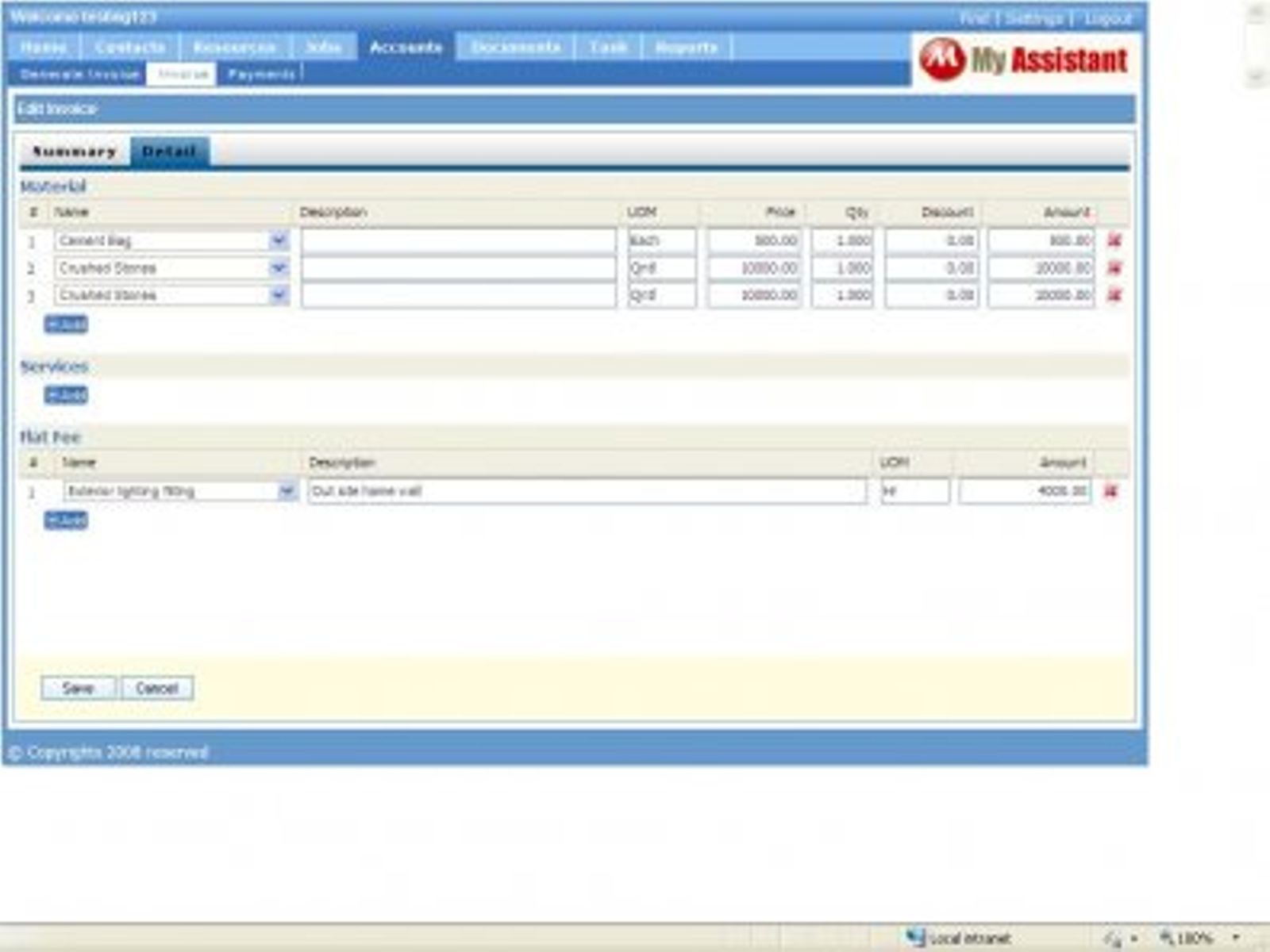Click the discount field in material row 2
The image size is (1270, 952).
(932, 268)
